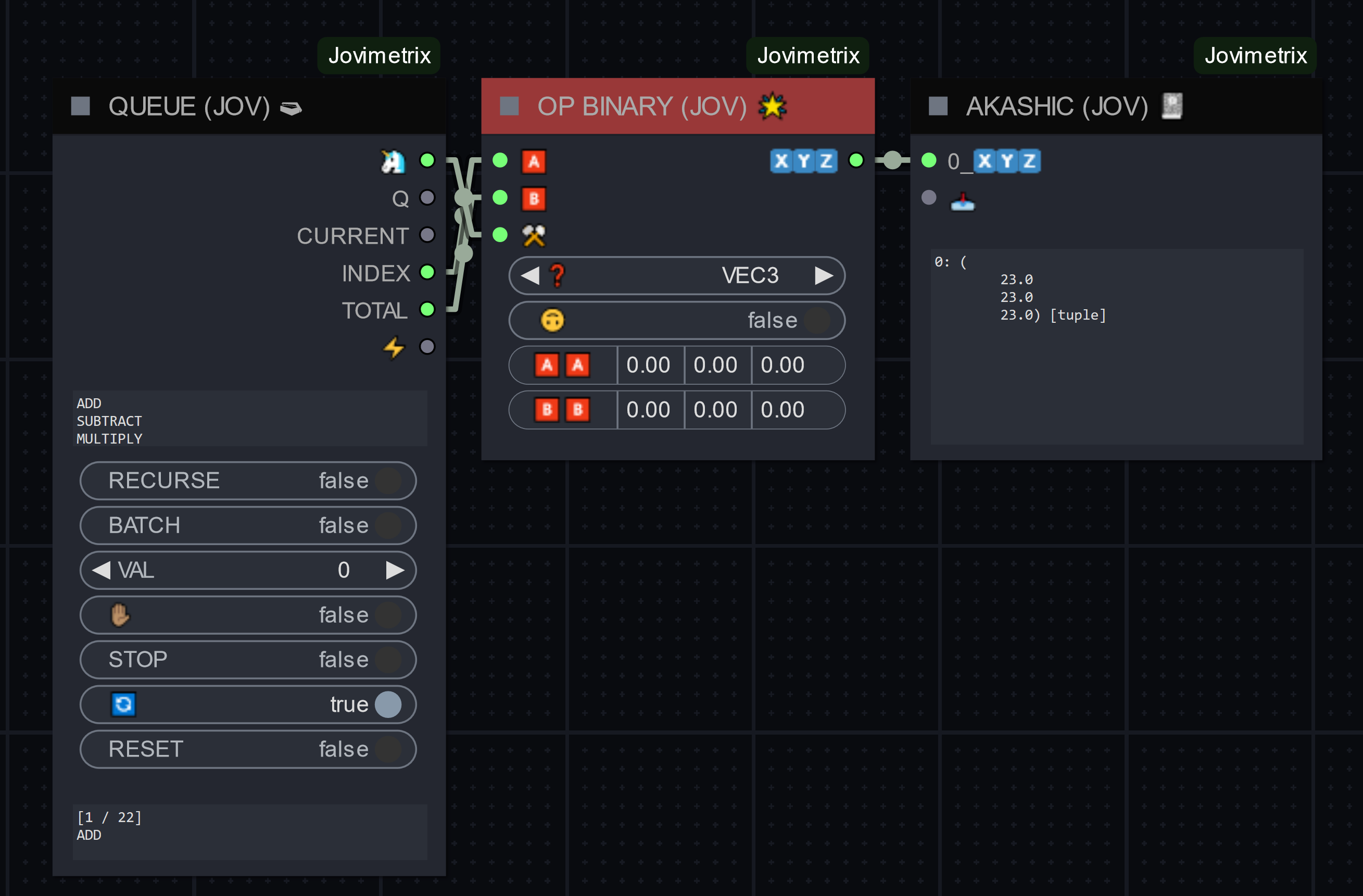
Task: Click the red A input socket icon
Action: (x=533, y=161)
